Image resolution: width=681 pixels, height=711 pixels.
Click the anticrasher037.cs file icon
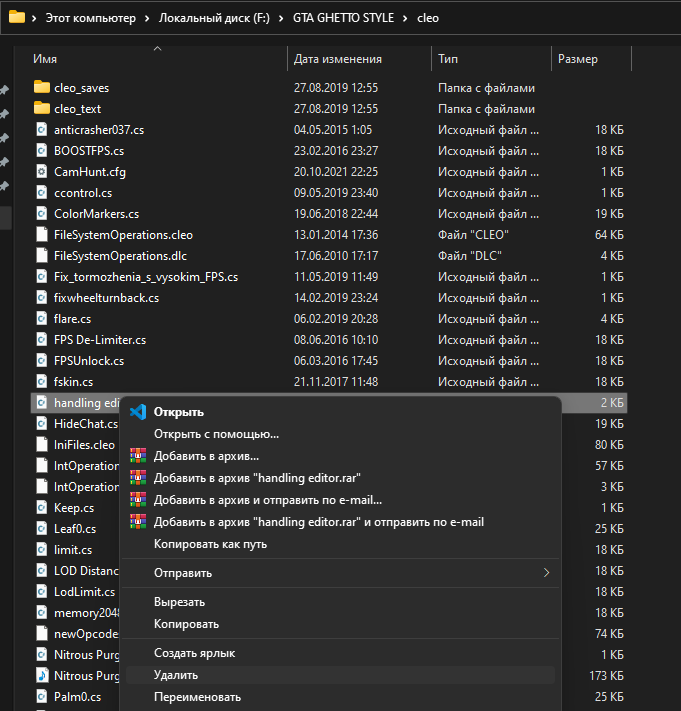pos(42,130)
